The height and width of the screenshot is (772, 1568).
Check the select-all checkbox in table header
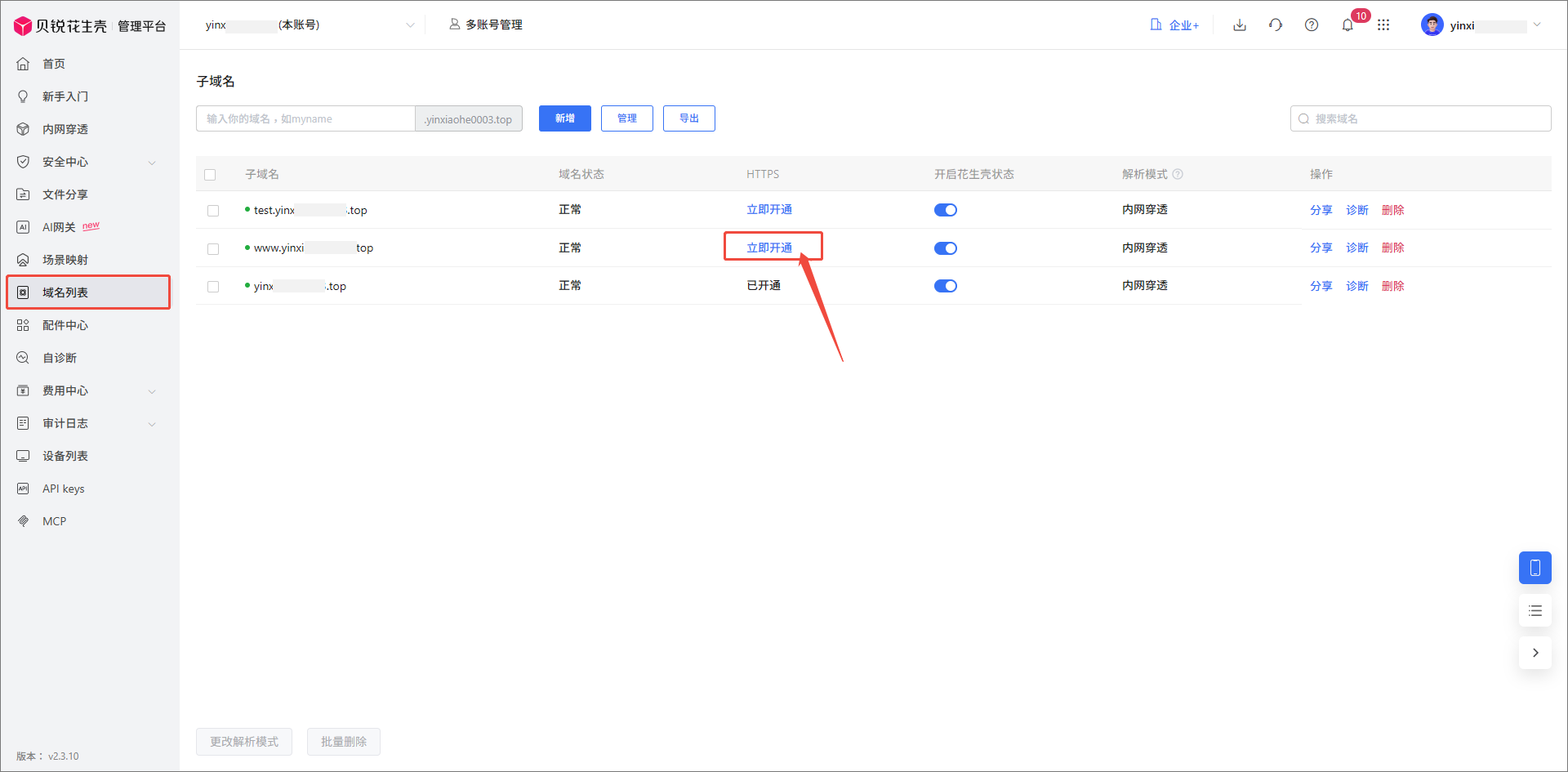pos(211,174)
